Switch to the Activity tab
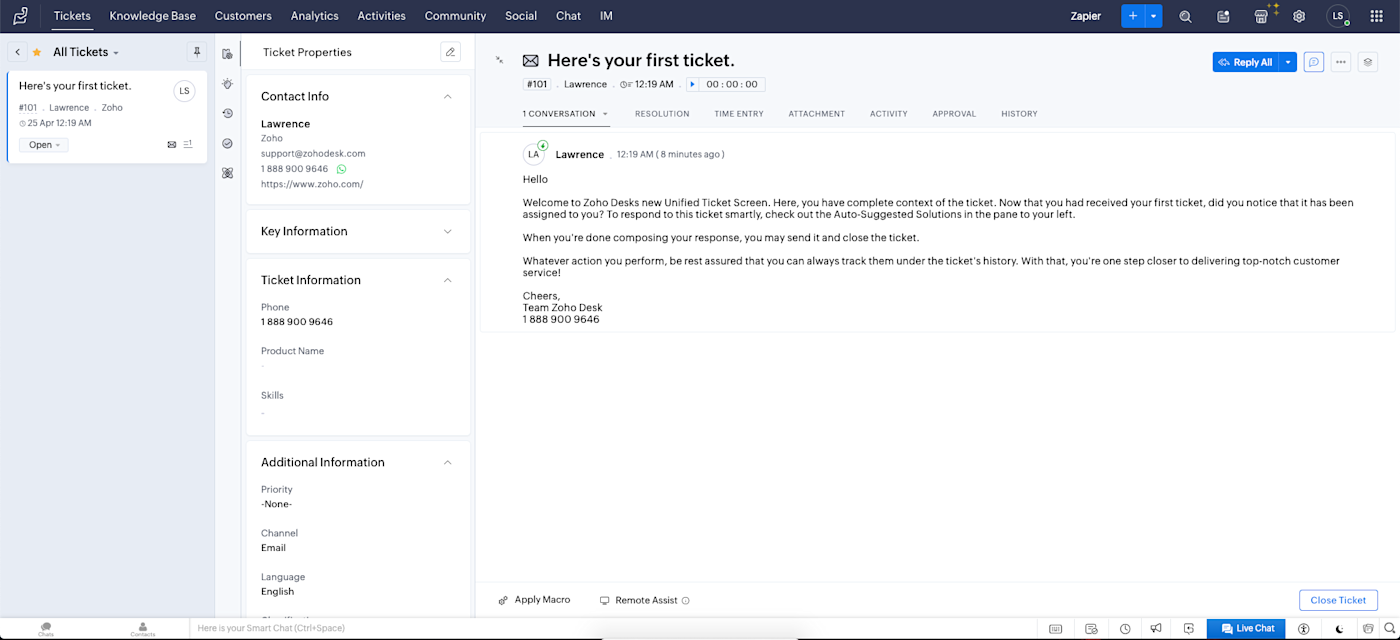Screen dimensions: 1400x640 [x=889, y=114]
